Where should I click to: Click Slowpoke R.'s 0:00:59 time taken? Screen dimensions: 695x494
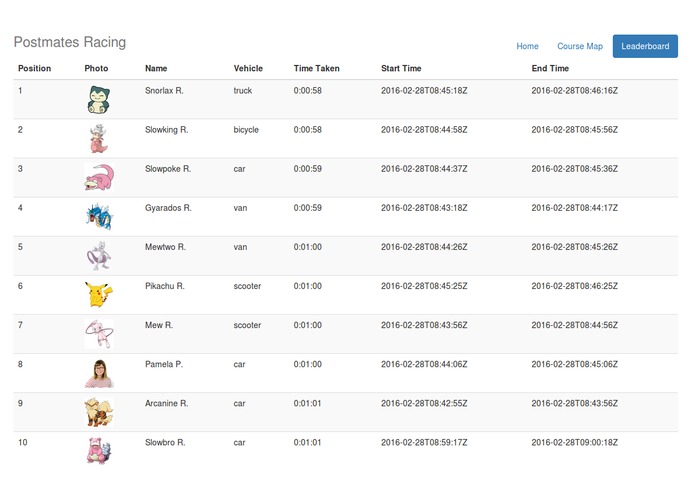[308, 169]
